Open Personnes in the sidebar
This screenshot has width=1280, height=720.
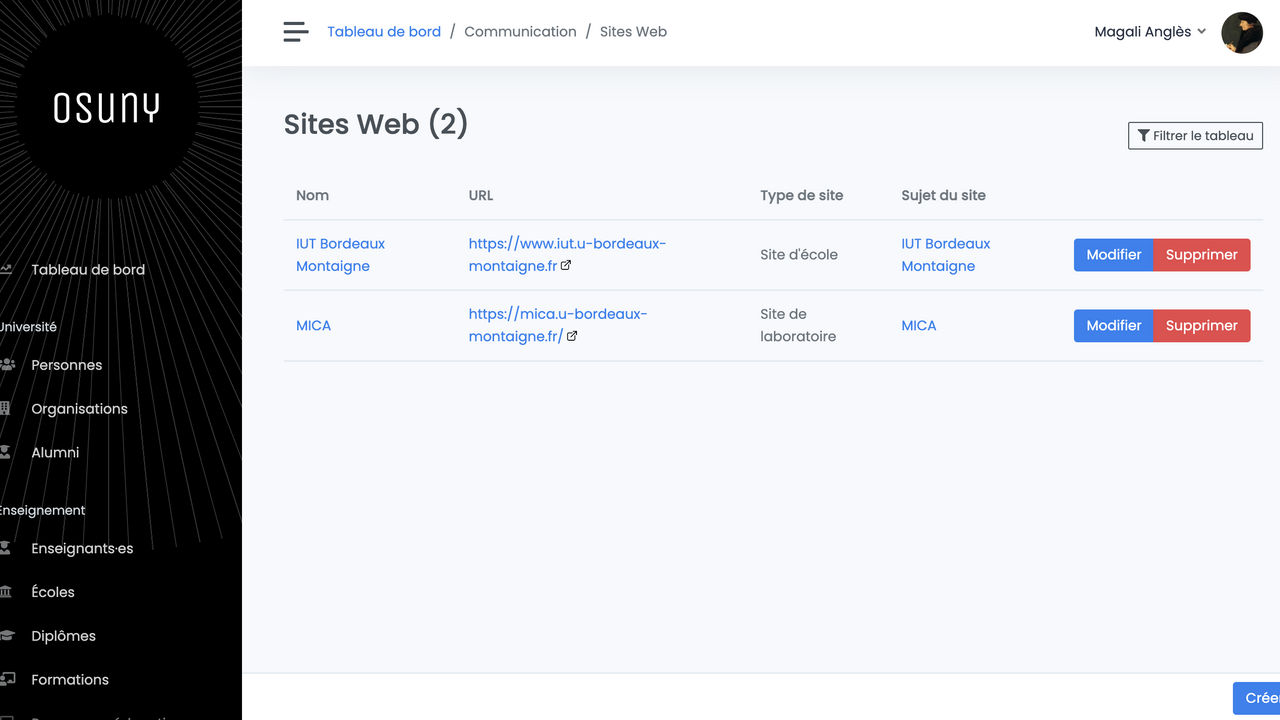67,365
